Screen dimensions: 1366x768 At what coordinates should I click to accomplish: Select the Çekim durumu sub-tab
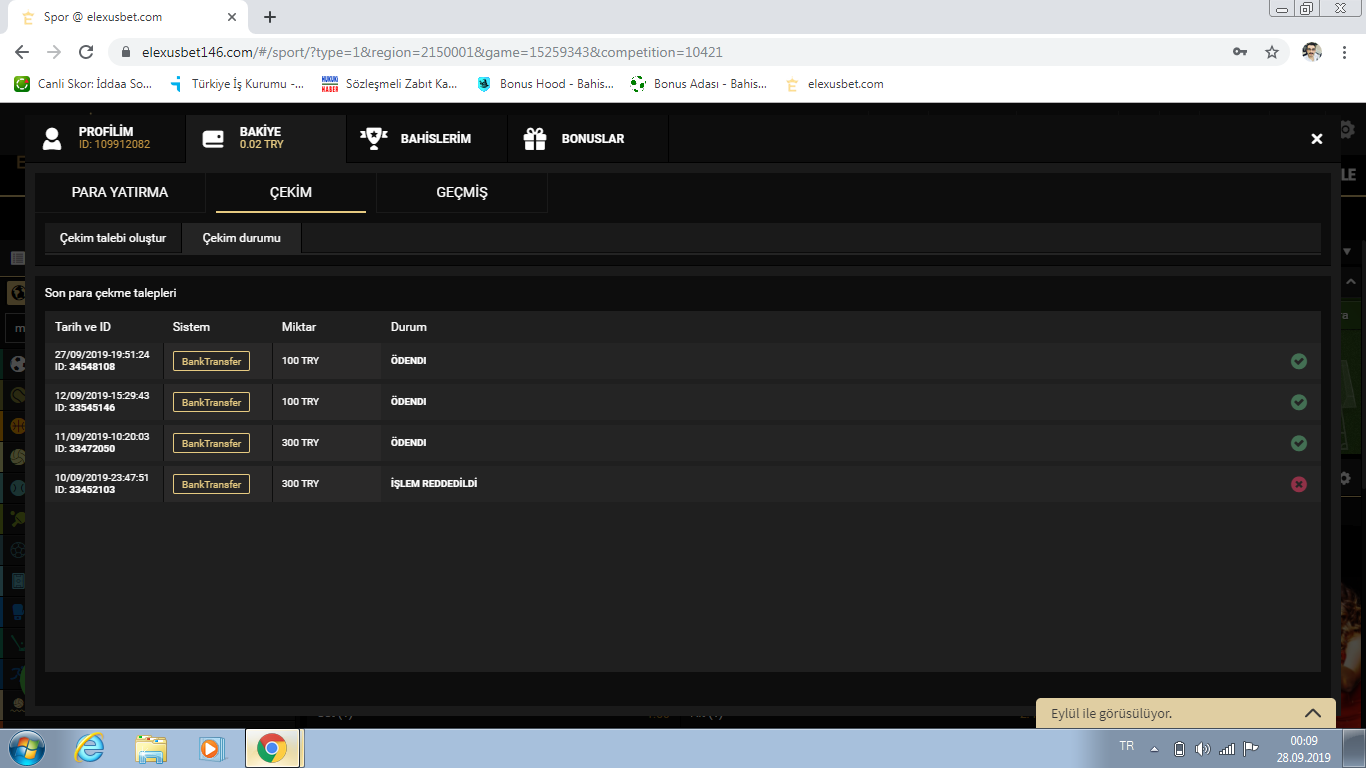pyautogui.click(x=241, y=238)
